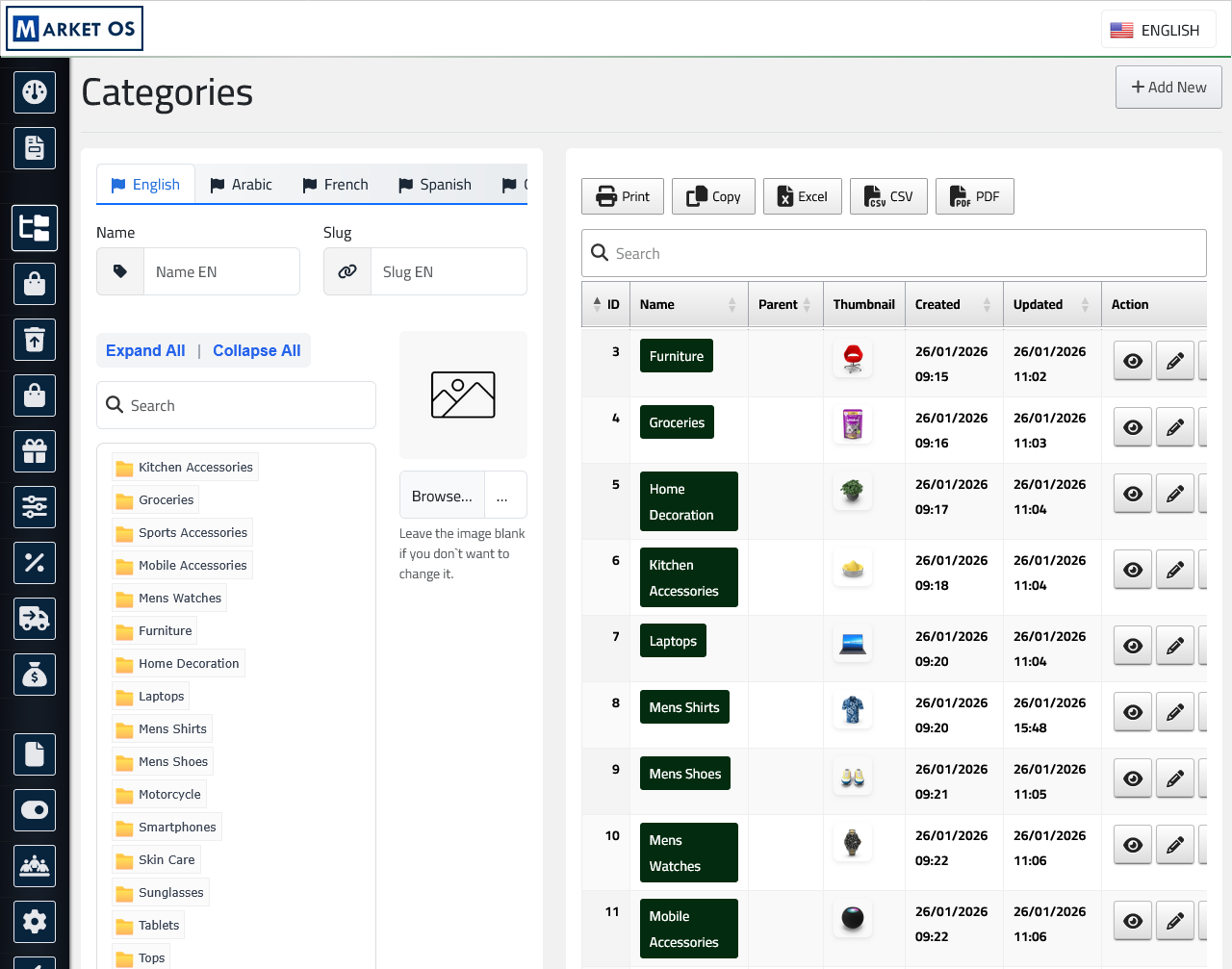View Groceries category with eye icon
This screenshot has width=1232, height=969.
pos(1133,427)
